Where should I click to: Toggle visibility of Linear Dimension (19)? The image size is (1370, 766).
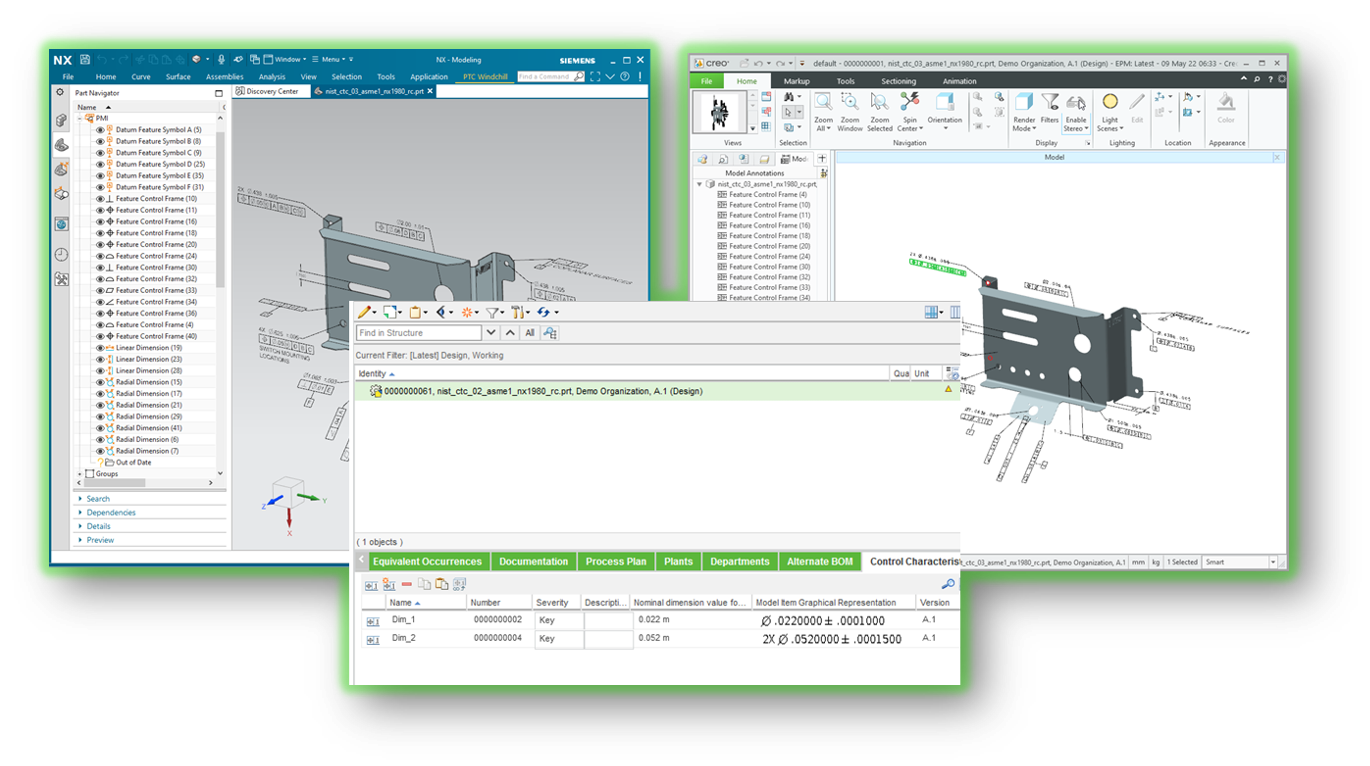100,348
